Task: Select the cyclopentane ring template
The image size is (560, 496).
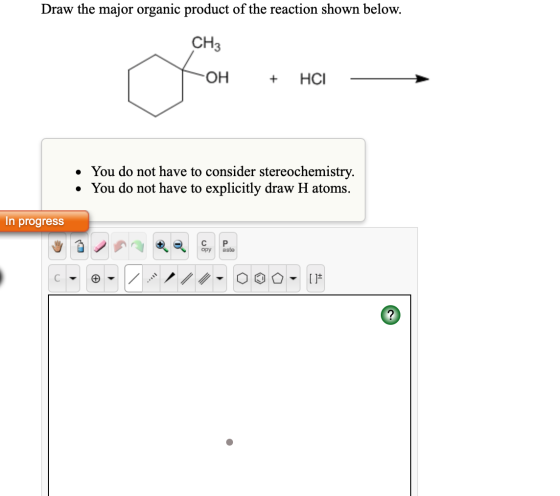Action: point(278,278)
